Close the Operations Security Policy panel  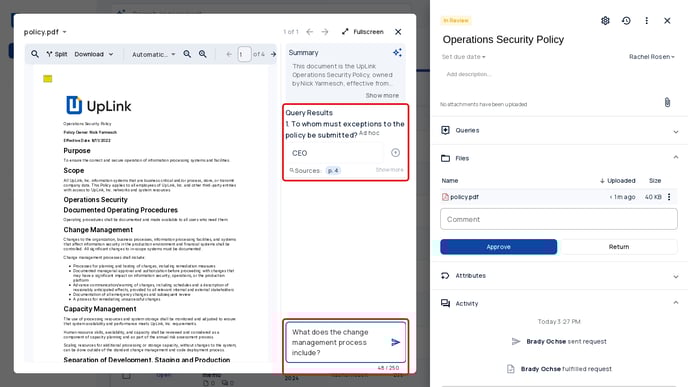[x=667, y=21]
